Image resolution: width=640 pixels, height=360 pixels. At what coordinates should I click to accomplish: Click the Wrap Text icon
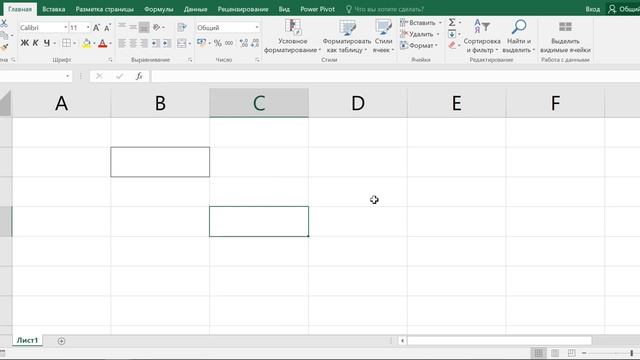pyautogui.click(x=182, y=27)
